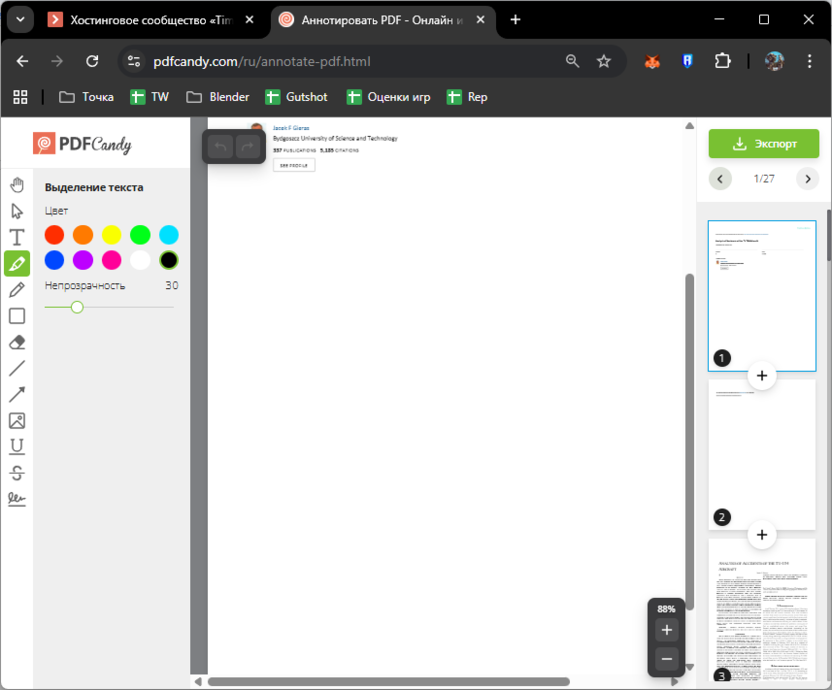This screenshot has height=690, width=832.
Task: Open page 3 thumbnail
Action: (762, 609)
